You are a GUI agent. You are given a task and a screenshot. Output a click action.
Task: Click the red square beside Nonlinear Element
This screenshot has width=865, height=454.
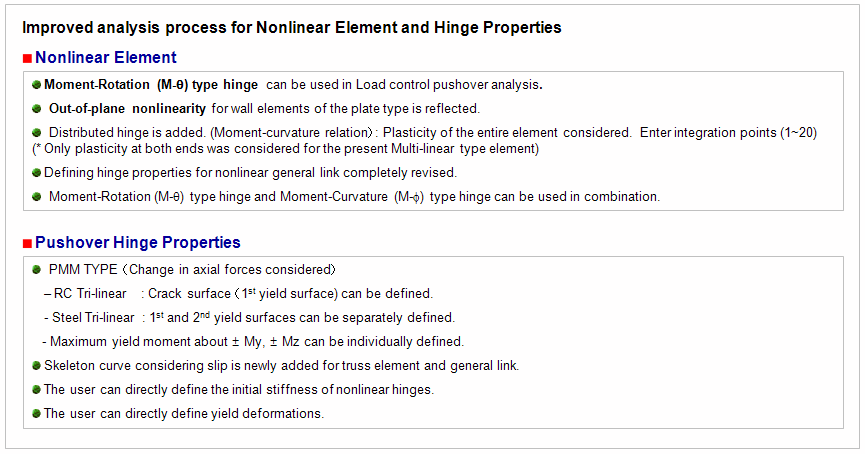tap(27, 59)
